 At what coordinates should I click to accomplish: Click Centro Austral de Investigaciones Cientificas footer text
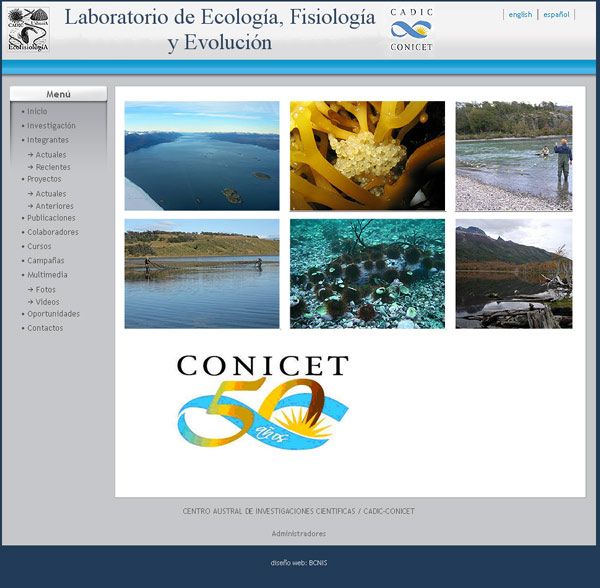pyautogui.click(x=298, y=511)
